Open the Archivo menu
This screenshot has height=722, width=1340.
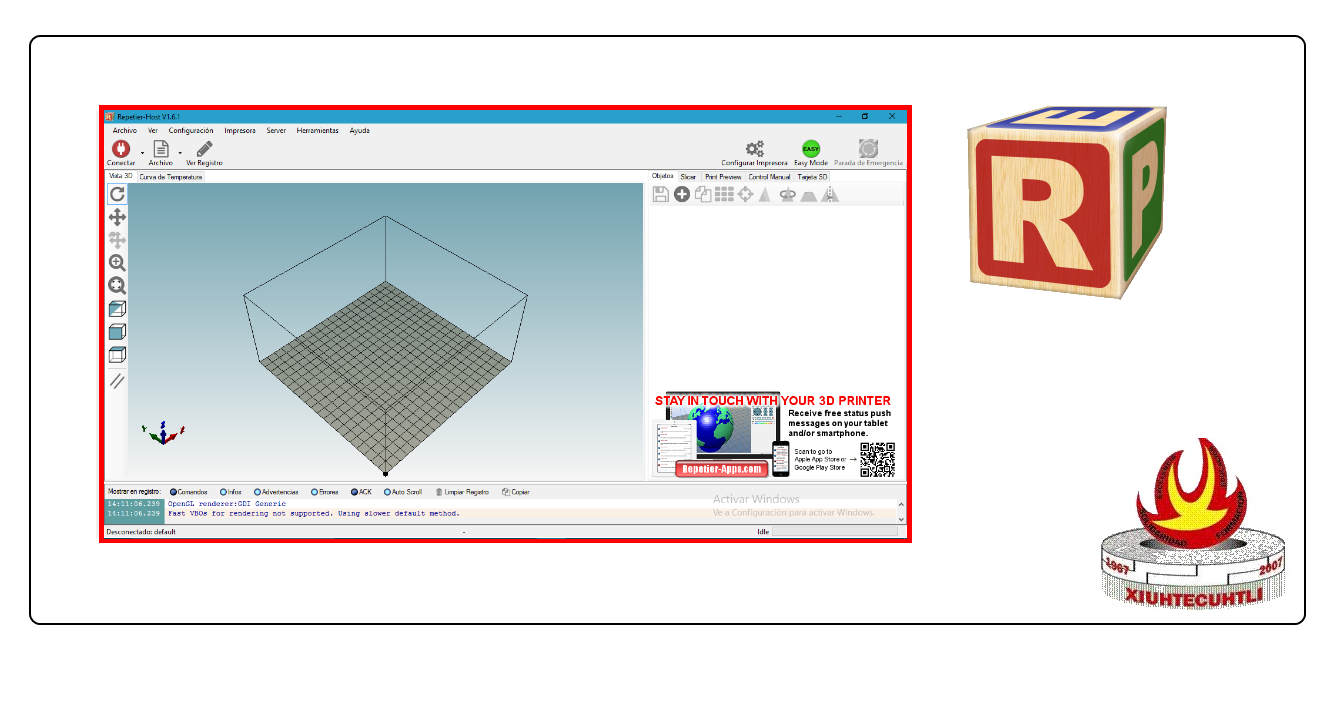pyautogui.click(x=125, y=130)
